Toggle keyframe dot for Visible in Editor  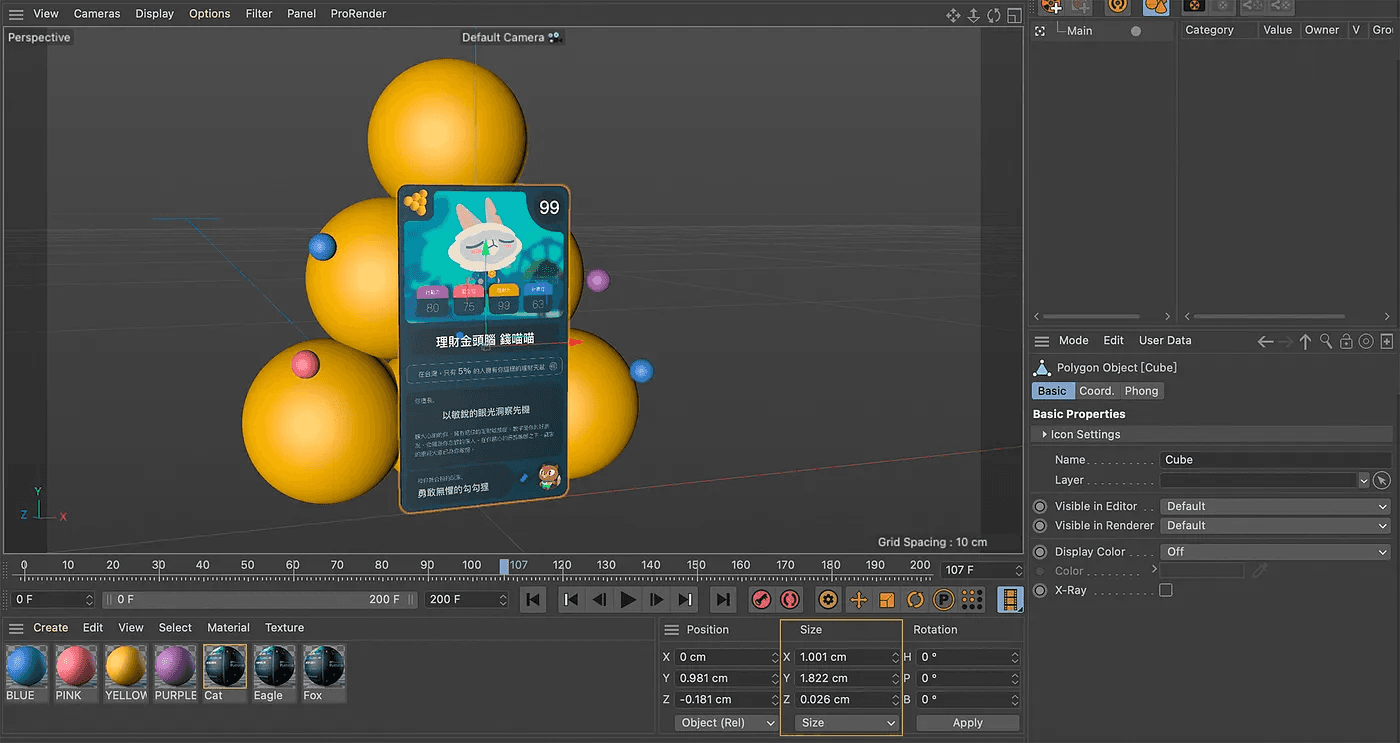click(1040, 506)
